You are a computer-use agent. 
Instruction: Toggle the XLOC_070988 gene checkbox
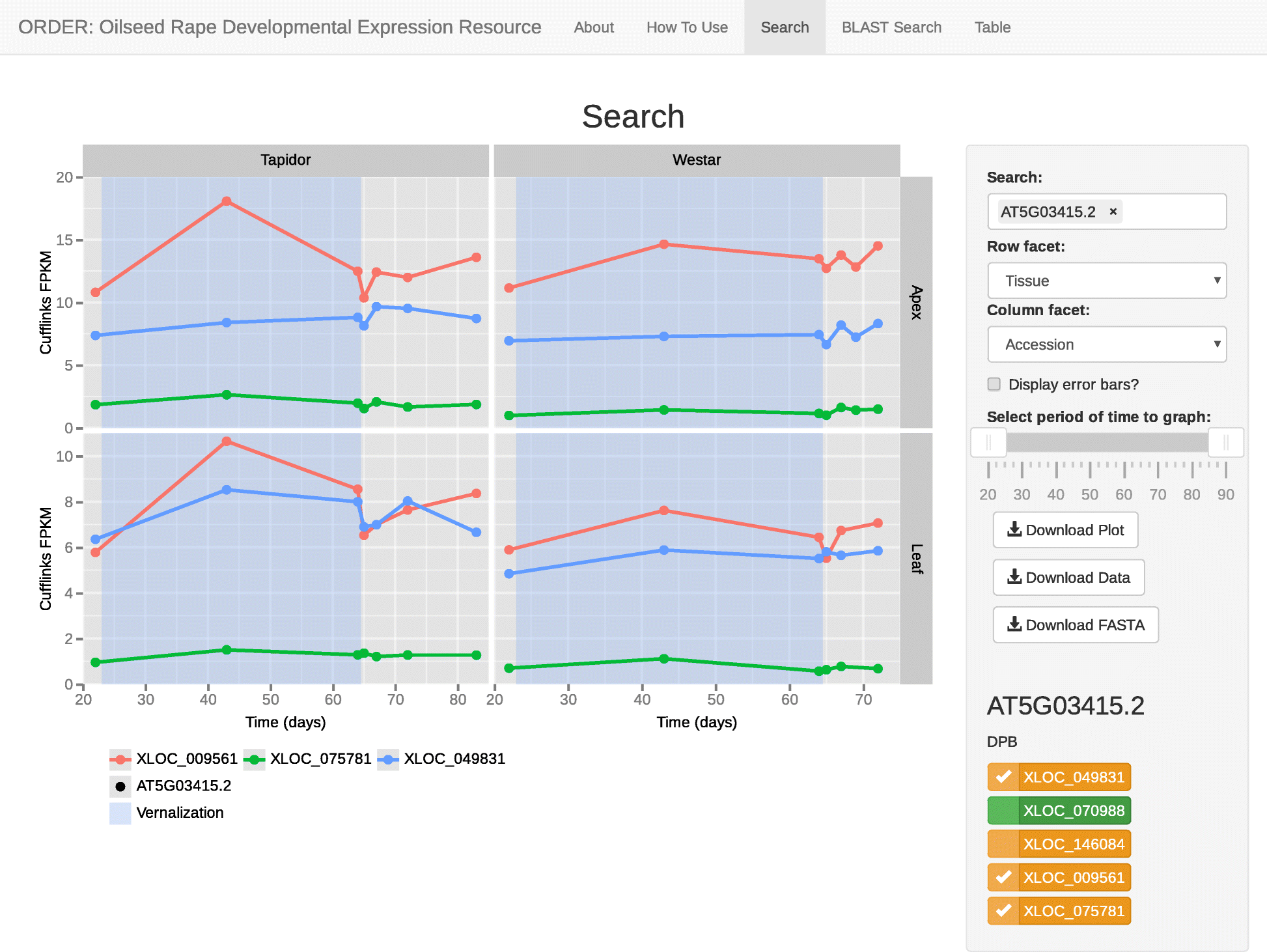[1003, 810]
